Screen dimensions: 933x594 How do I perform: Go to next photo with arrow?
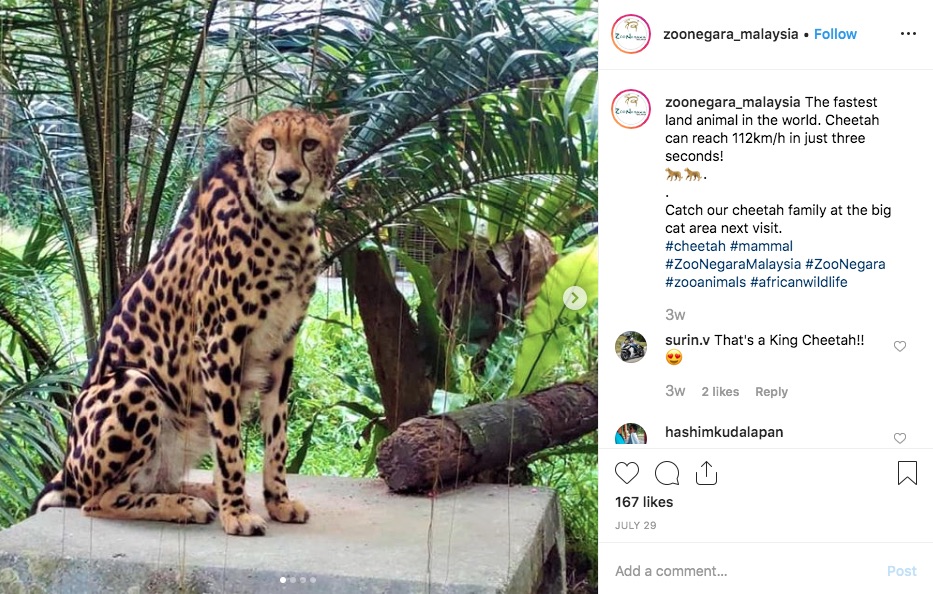pyautogui.click(x=575, y=297)
